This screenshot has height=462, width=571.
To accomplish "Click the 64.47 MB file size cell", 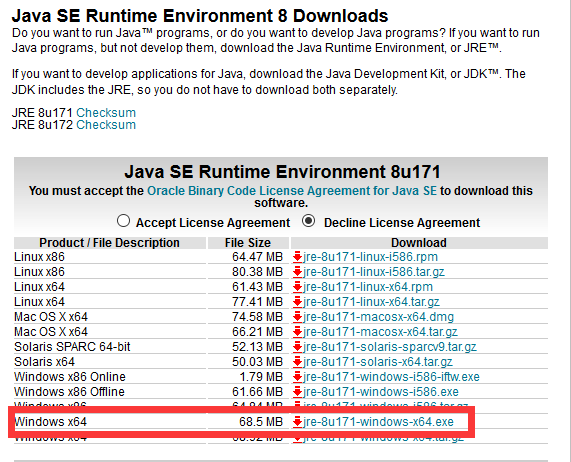I will click(257, 257).
